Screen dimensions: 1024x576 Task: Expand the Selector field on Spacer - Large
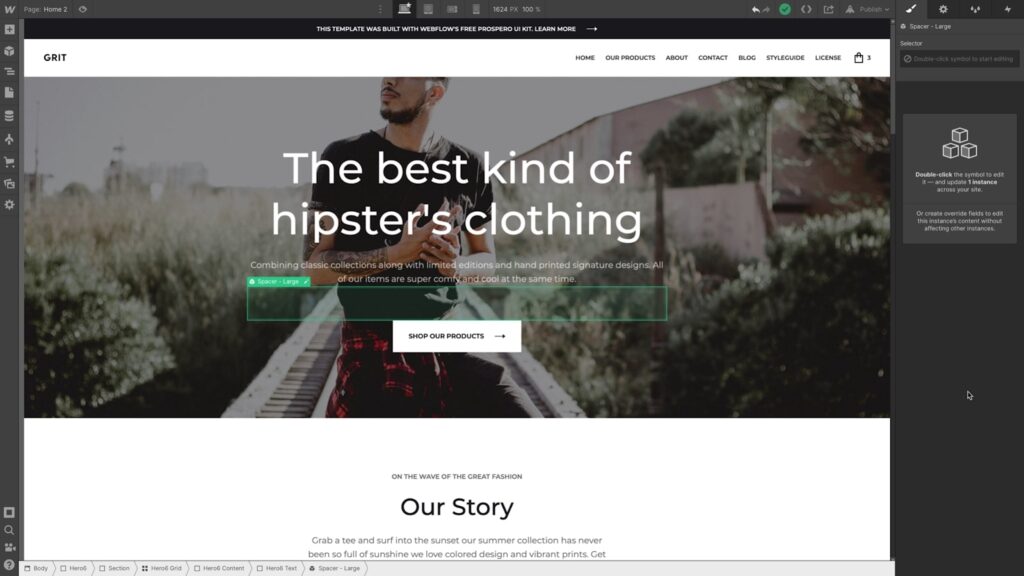pos(960,60)
